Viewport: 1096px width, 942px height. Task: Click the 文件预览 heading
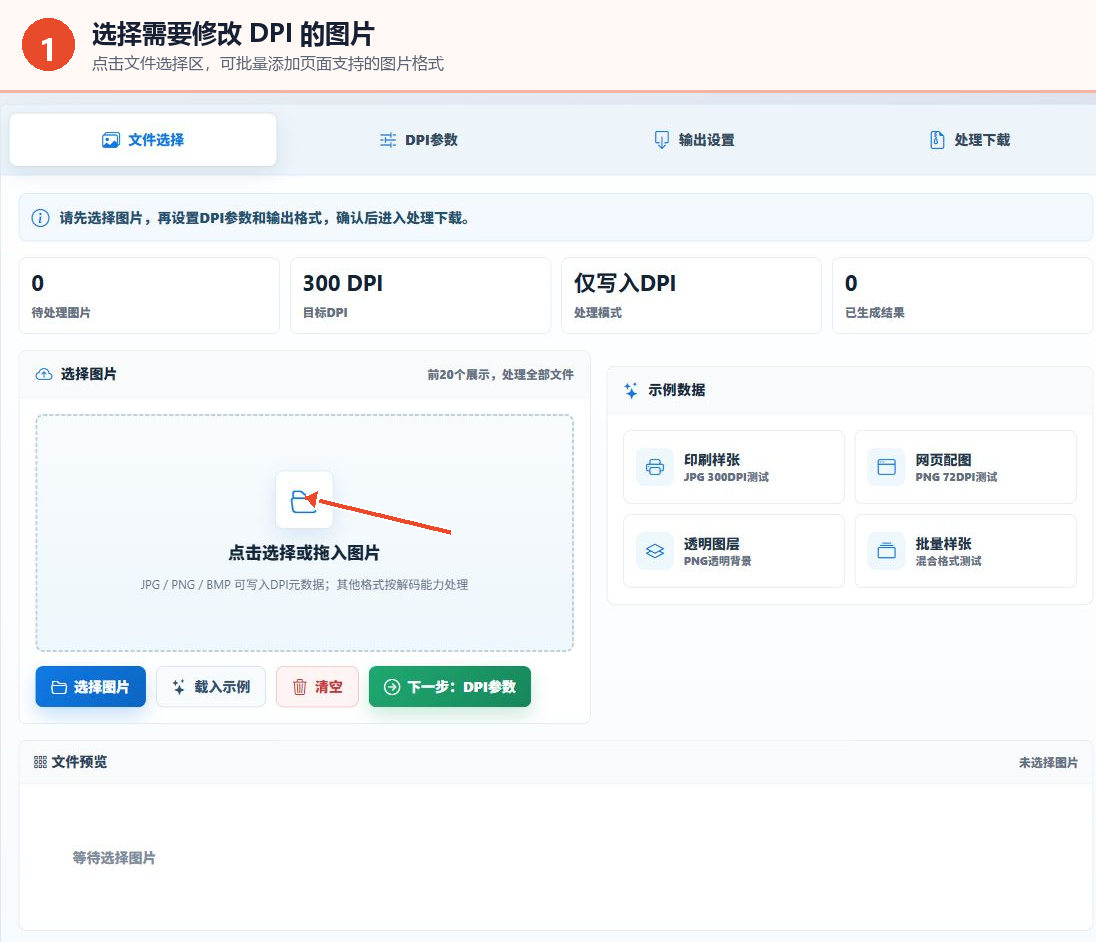click(x=79, y=762)
